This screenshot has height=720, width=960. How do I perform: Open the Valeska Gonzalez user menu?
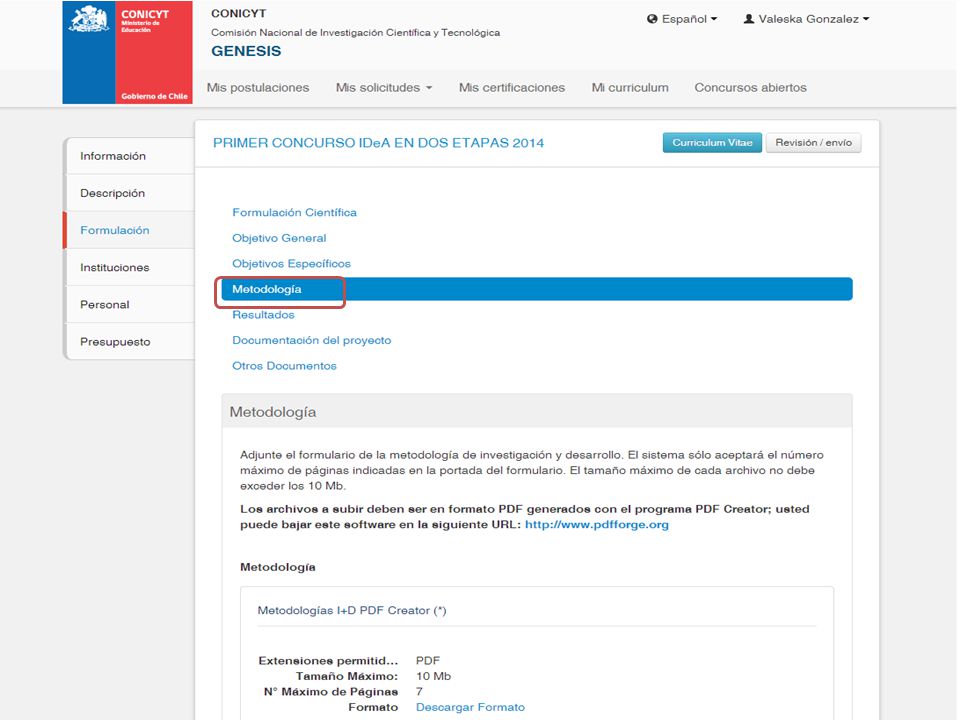(x=806, y=19)
